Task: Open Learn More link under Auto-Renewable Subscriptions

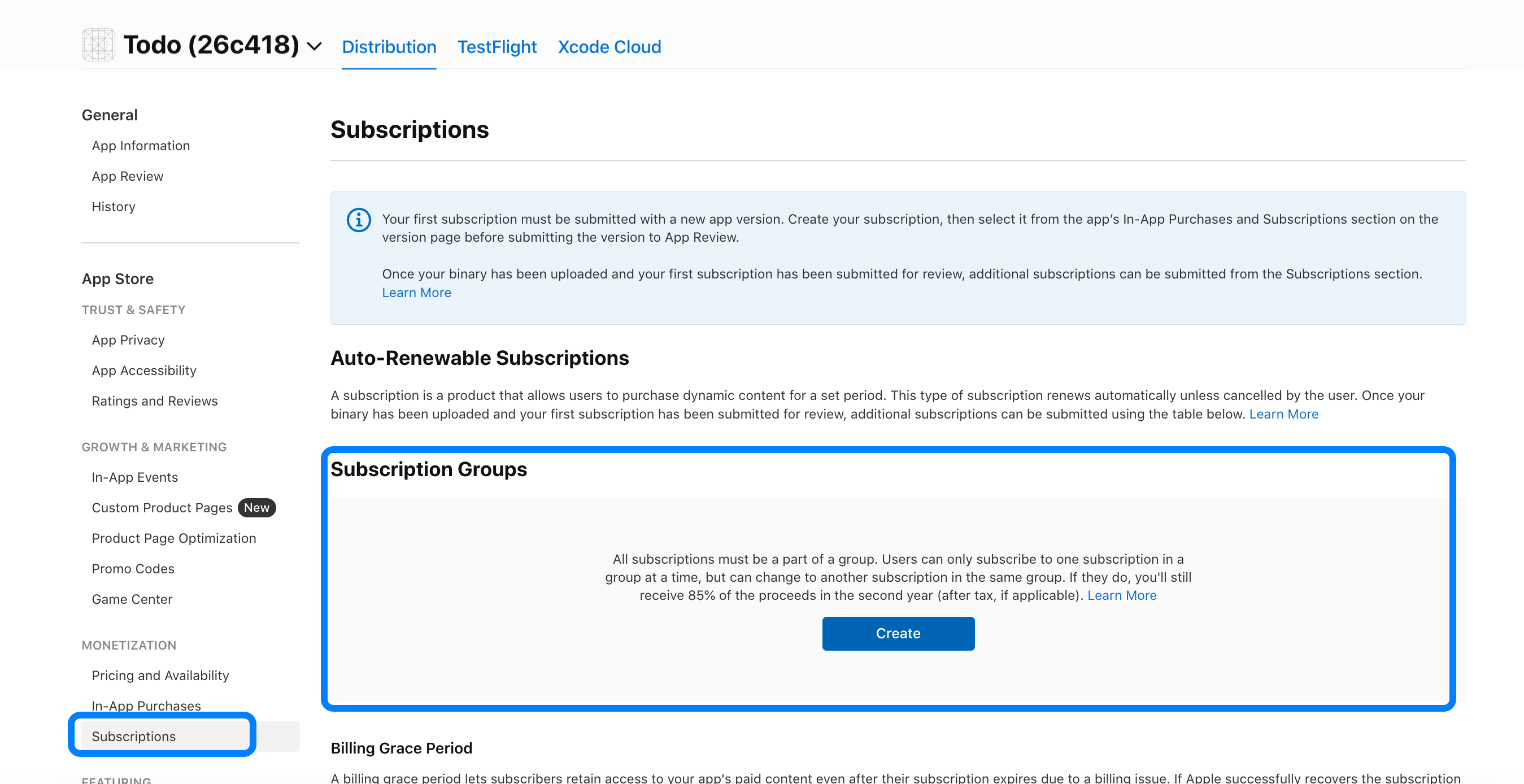Action: tap(1283, 413)
